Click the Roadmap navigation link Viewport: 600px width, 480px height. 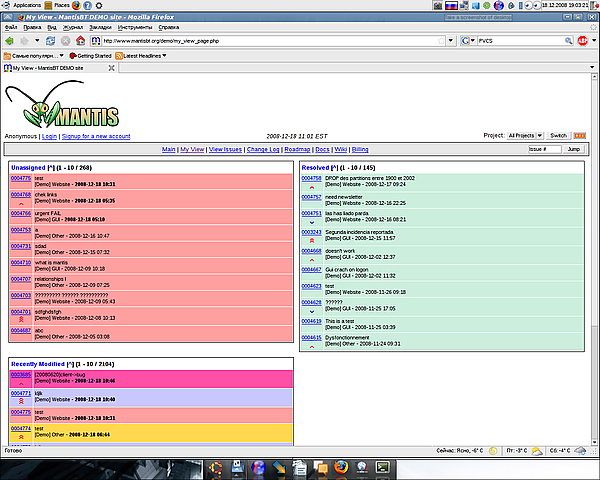click(x=297, y=149)
